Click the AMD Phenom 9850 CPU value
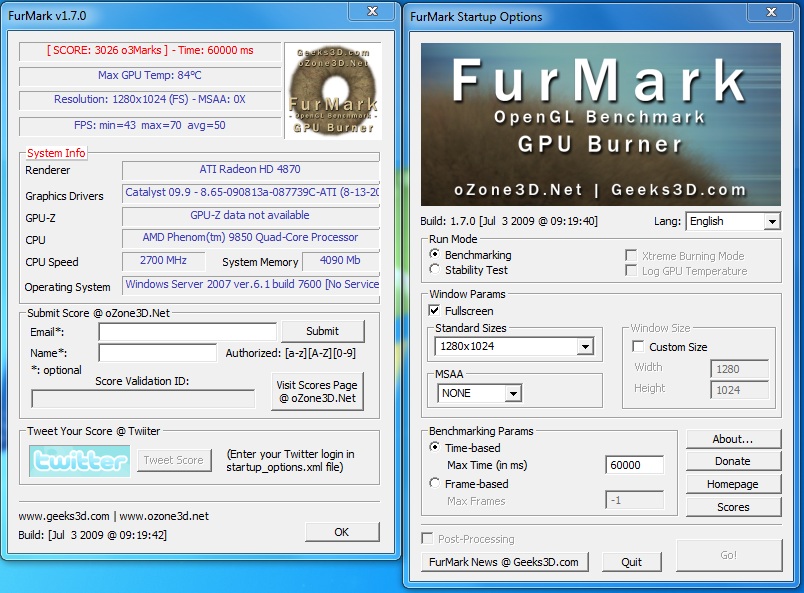This screenshot has height=593, width=804. [250, 237]
